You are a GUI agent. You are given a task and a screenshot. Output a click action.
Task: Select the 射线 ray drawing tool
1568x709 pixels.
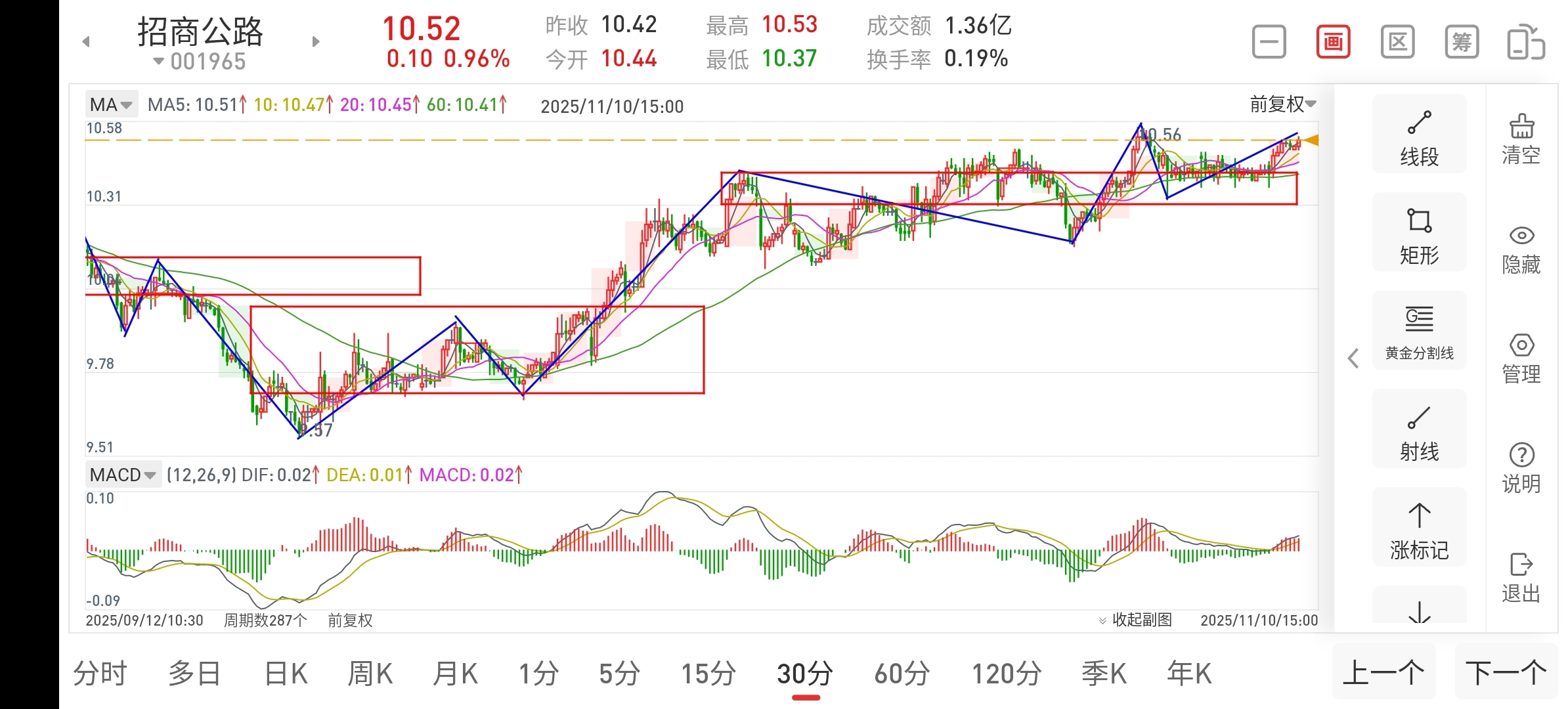click(x=1419, y=429)
